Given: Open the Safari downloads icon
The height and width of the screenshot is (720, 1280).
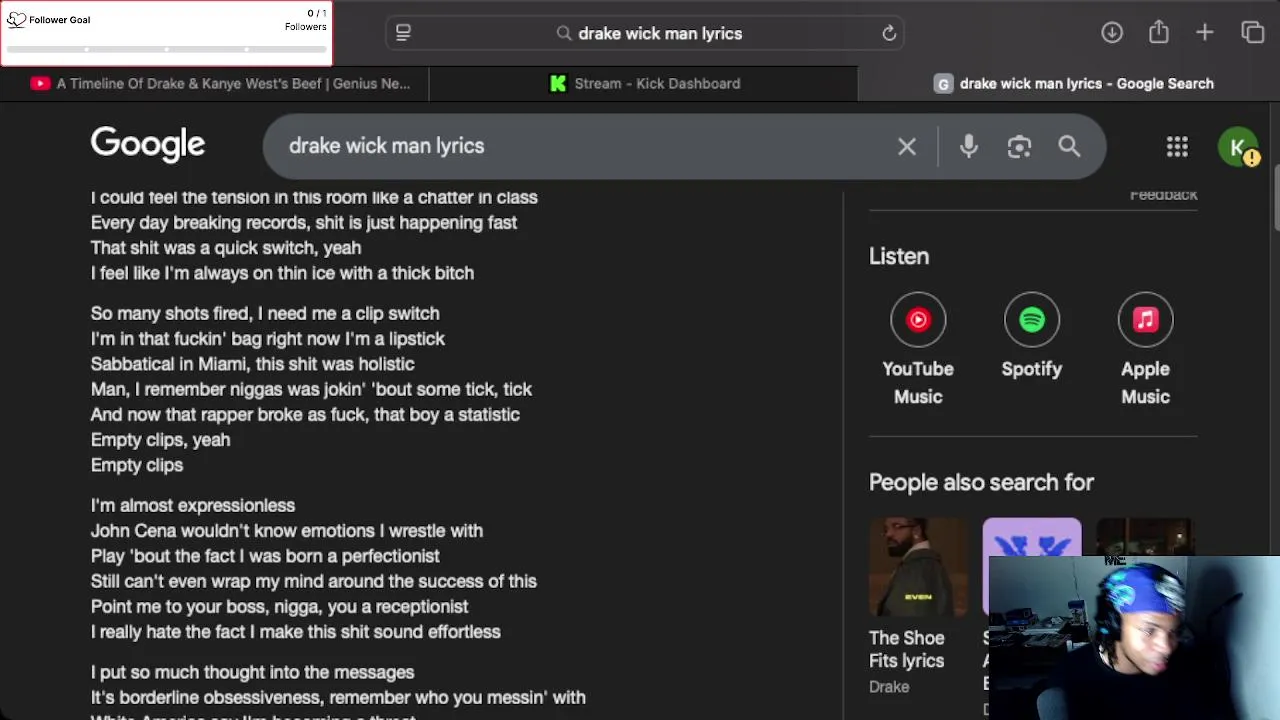Looking at the screenshot, I should [x=1112, y=33].
